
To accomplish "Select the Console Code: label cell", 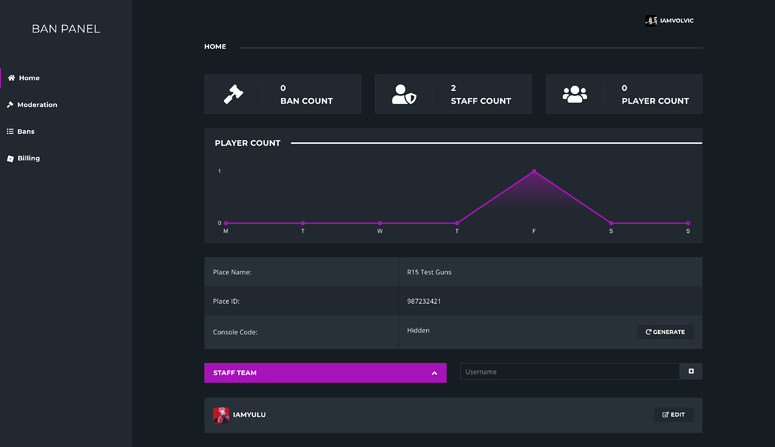I will click(301, 332).
